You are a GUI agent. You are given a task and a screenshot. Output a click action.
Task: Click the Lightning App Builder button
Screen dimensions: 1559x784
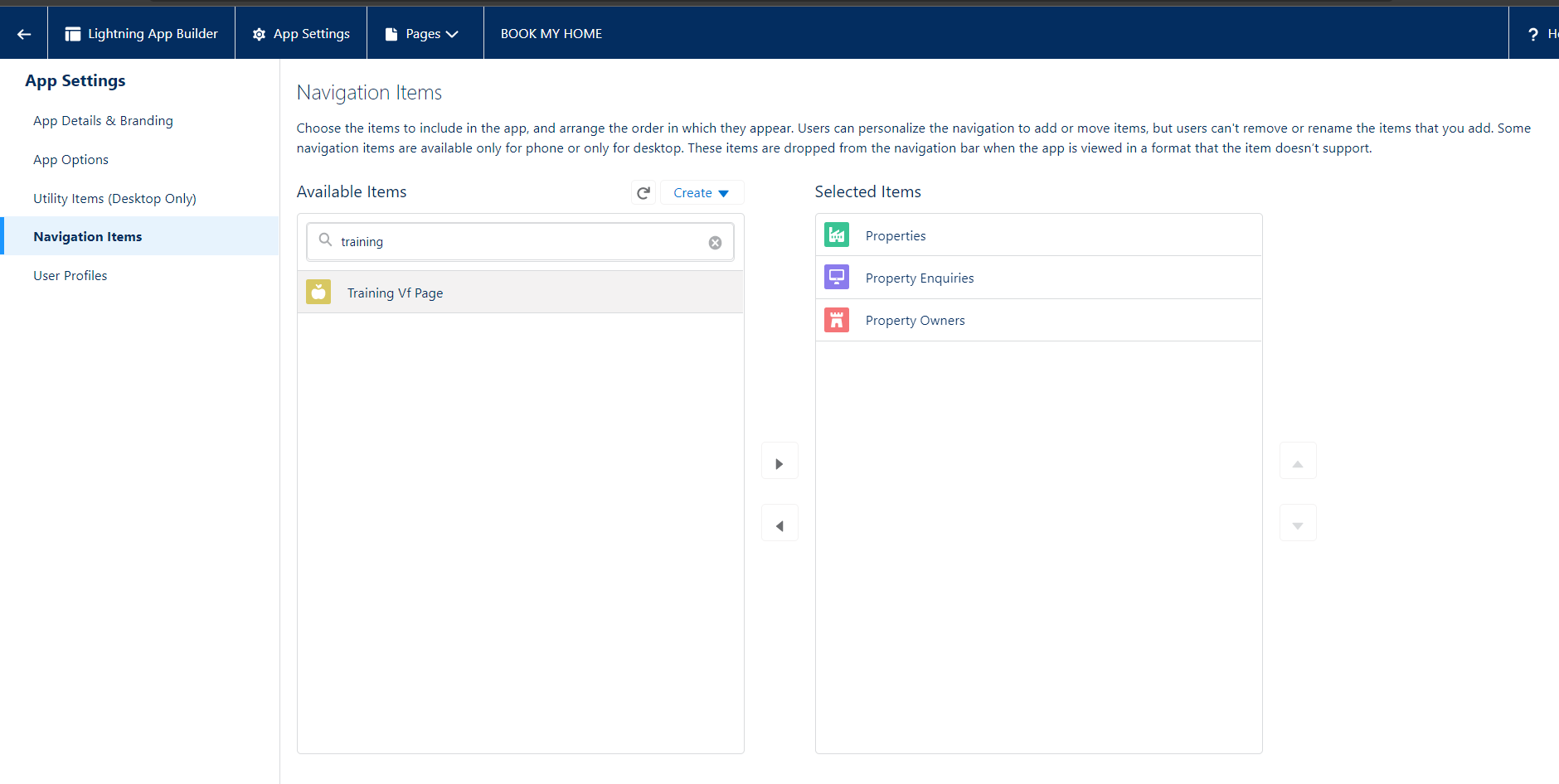(142, 34)
